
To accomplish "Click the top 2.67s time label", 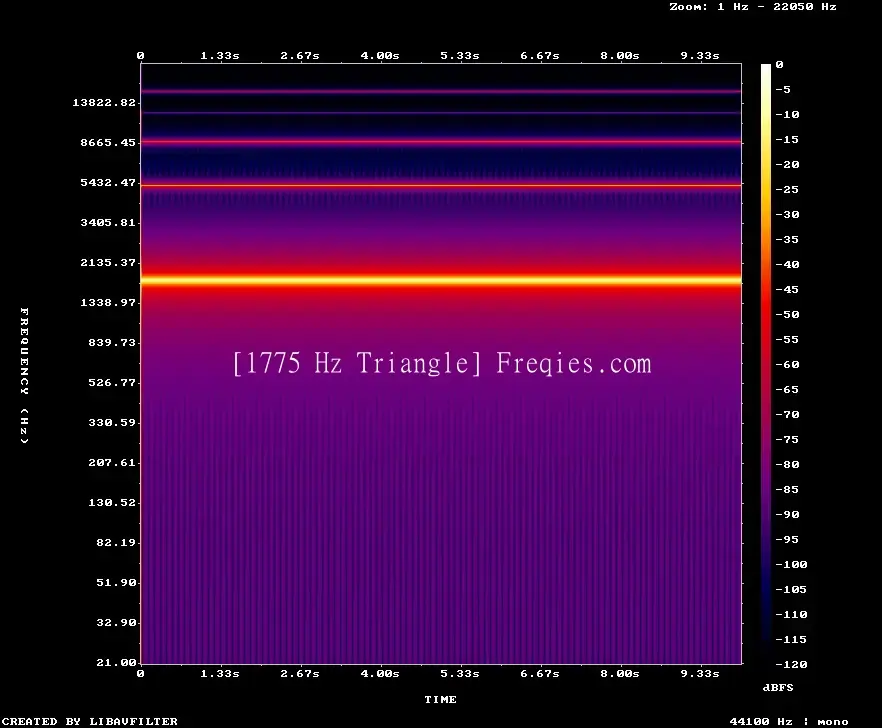I will 300,56.
